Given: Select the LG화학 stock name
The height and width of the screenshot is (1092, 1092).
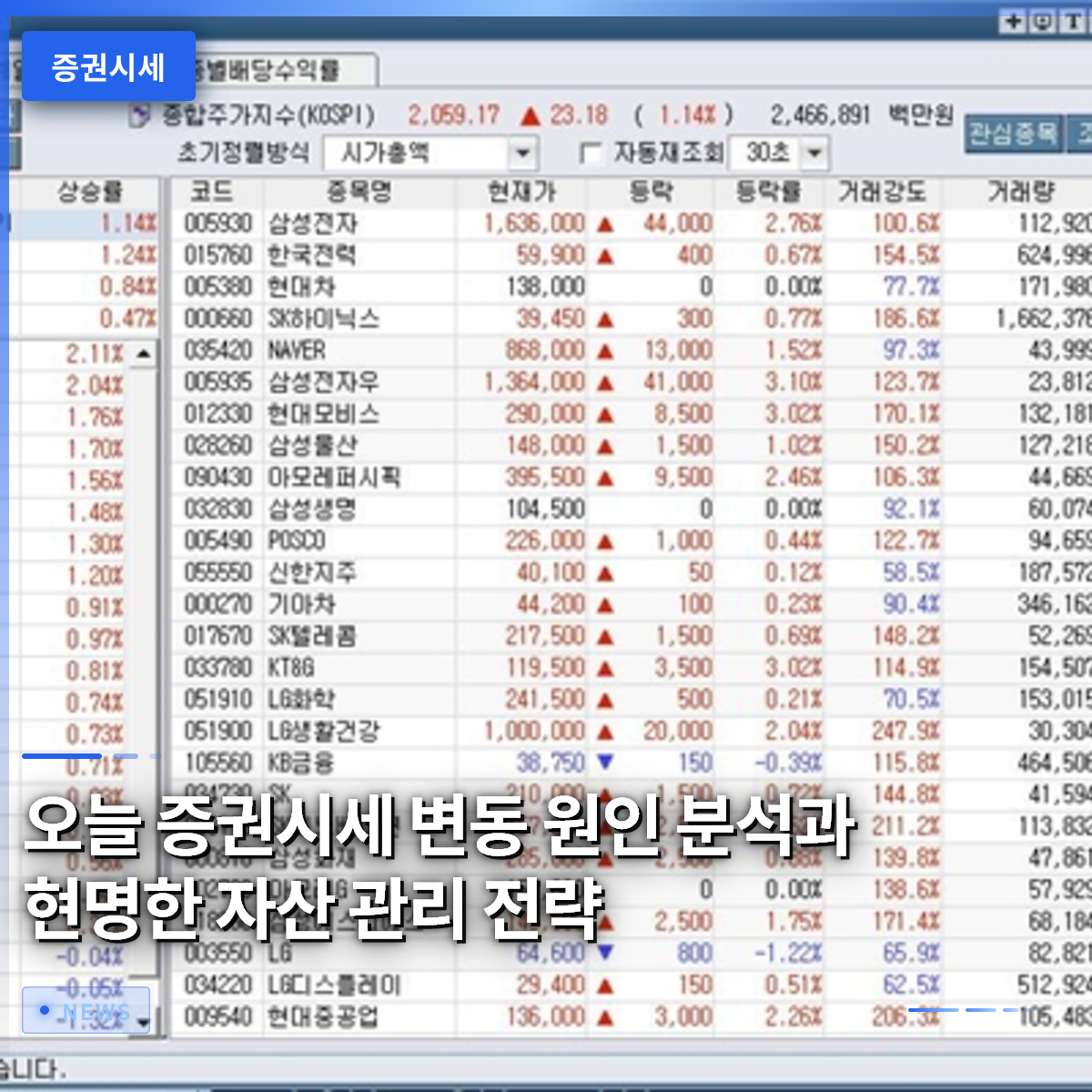Looking at the screenshot, I should [x=301, y=700].
